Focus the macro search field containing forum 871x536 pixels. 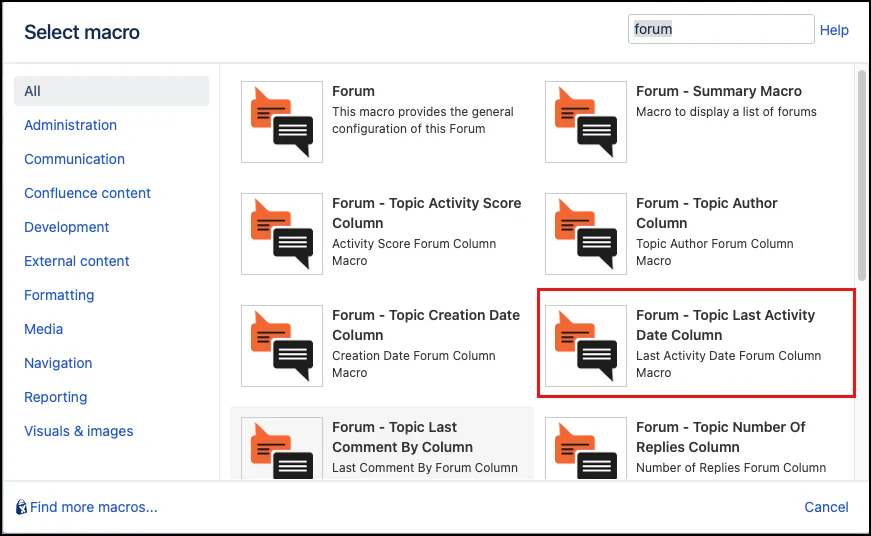(x=721, y=29)
